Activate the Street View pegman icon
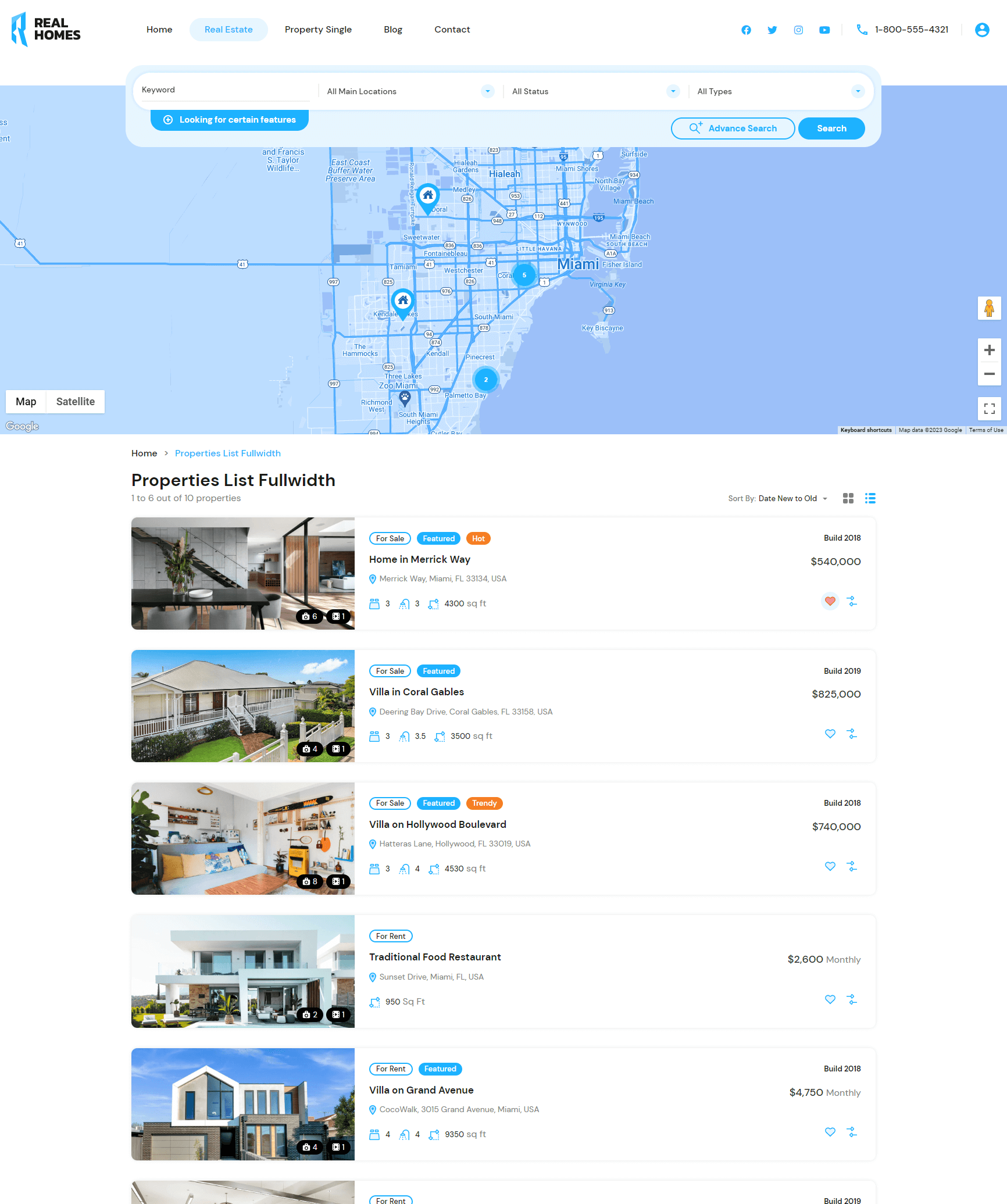This screenshot has width=1007, height=1204. (989, 308)
